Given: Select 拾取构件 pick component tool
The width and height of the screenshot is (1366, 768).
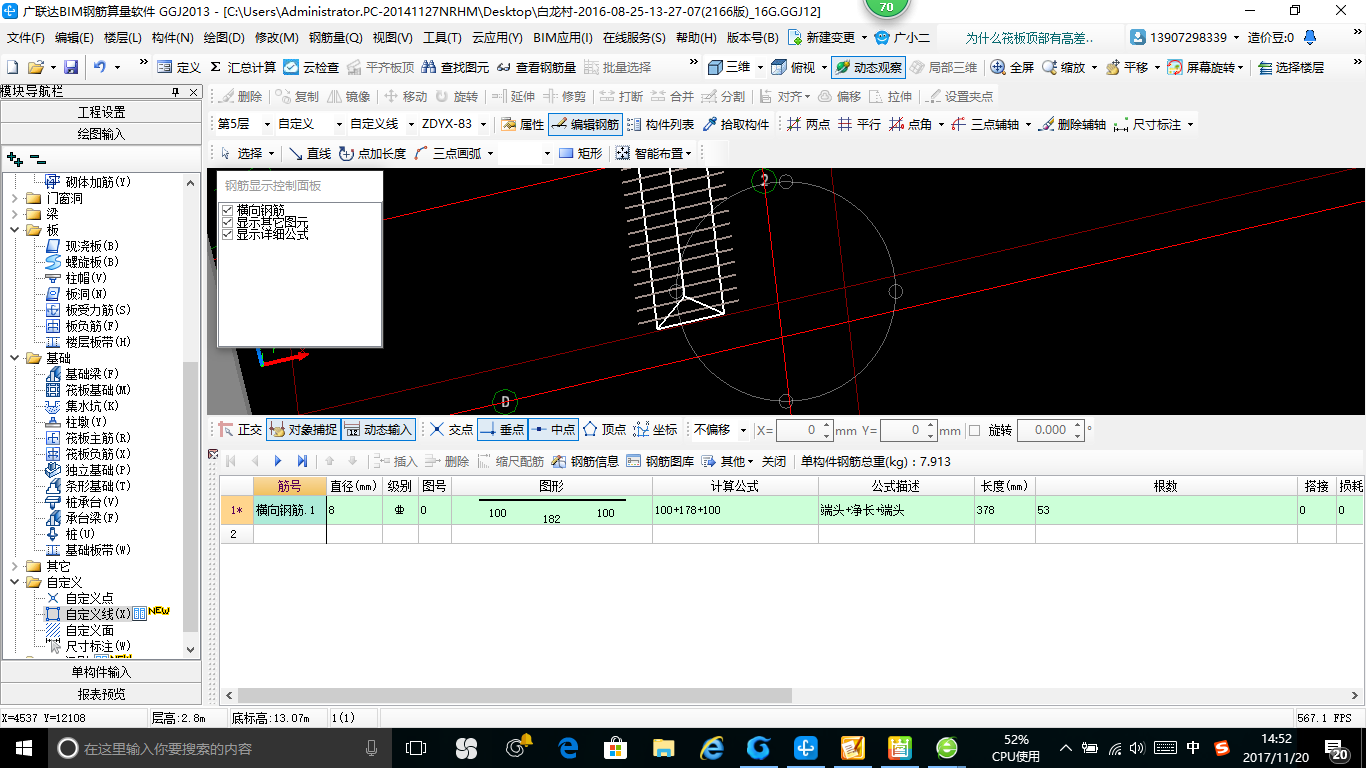Looking at the screenshot, I should (737, 125).
